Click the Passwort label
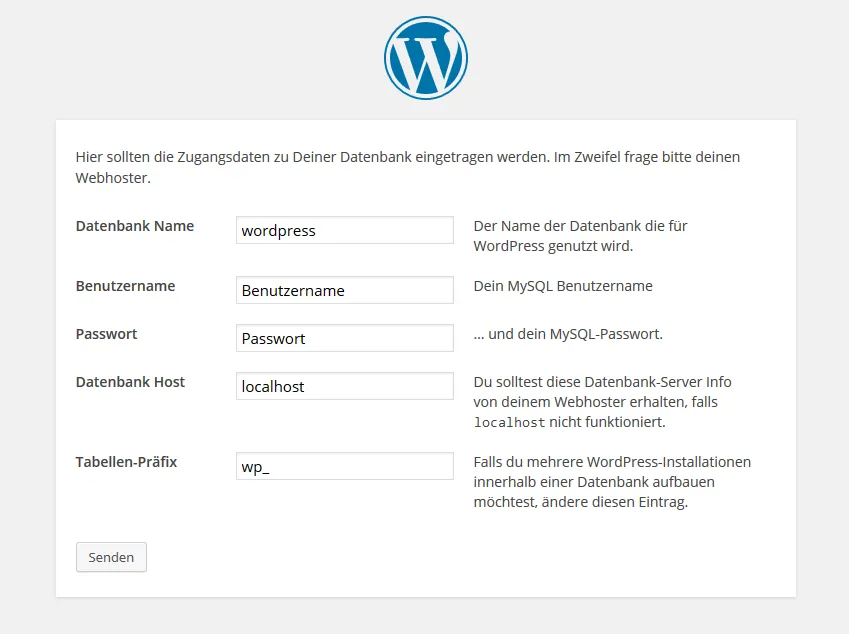This screenshot has height=634, width=849. pos(107,334)
